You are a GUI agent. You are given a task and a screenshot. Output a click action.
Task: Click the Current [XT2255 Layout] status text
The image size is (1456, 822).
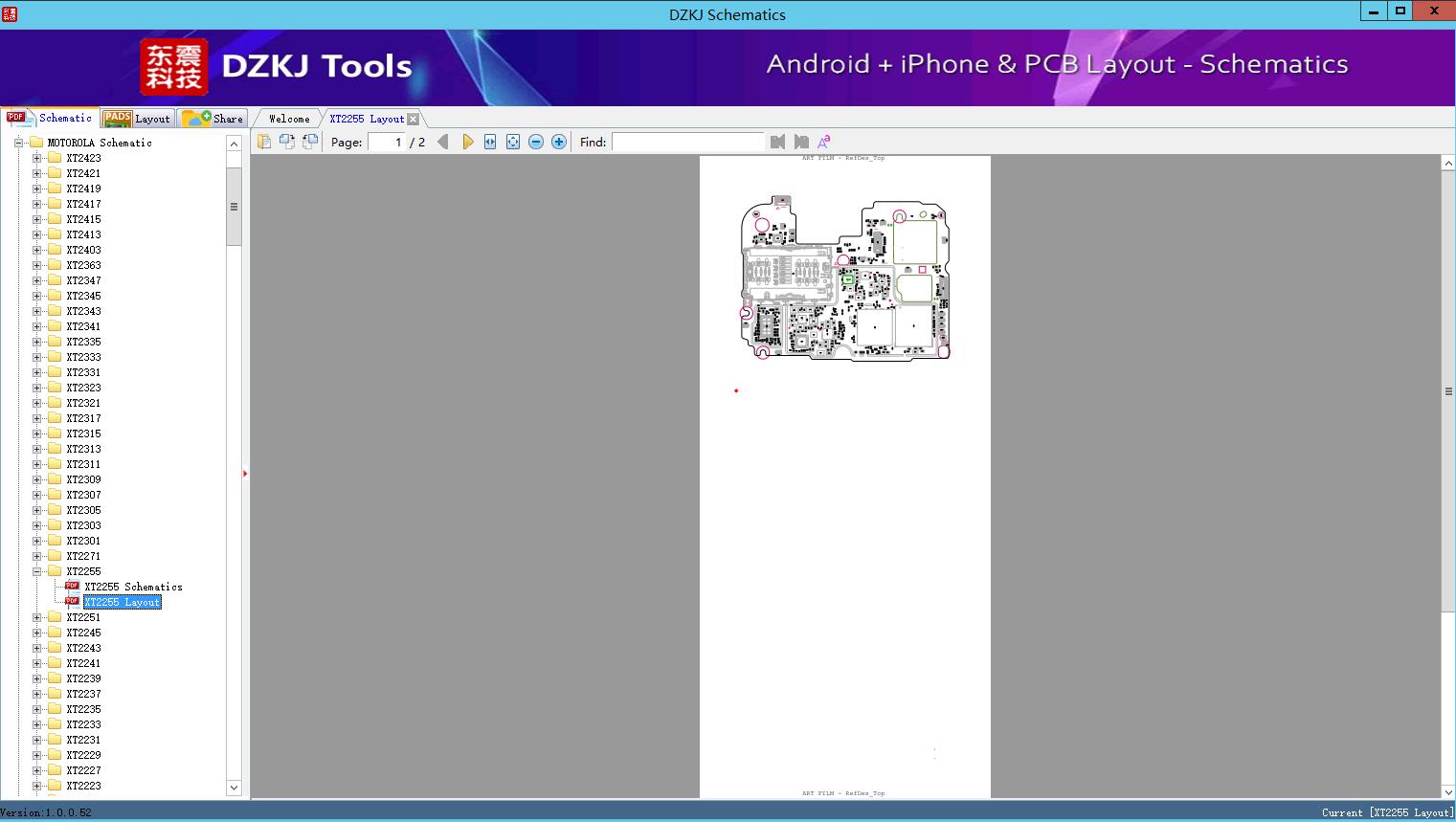click(x=1387, y=812)
